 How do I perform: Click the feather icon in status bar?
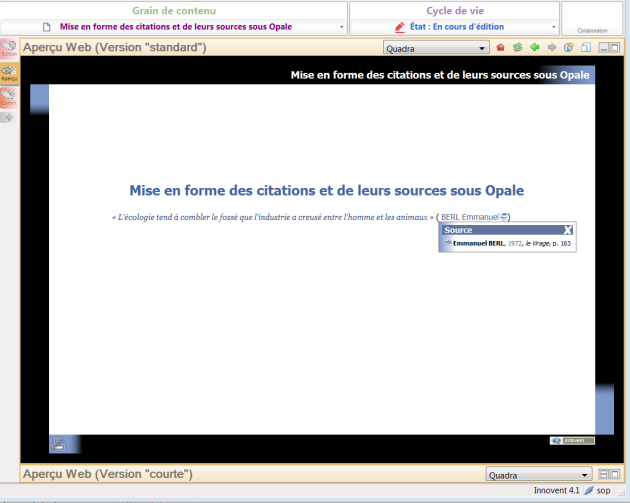click(x=589, y=490)
